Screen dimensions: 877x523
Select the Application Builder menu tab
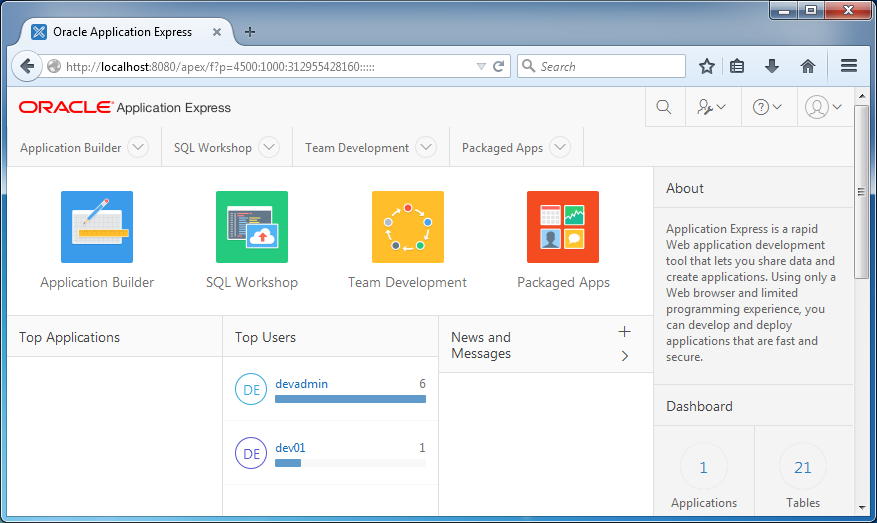point(70,148)
